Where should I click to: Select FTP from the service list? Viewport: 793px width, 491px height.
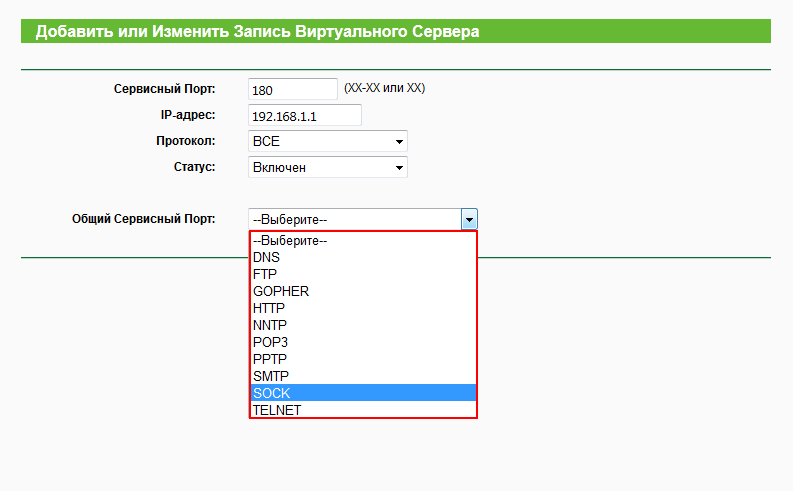pyautogui.click(x=363, y=274)
